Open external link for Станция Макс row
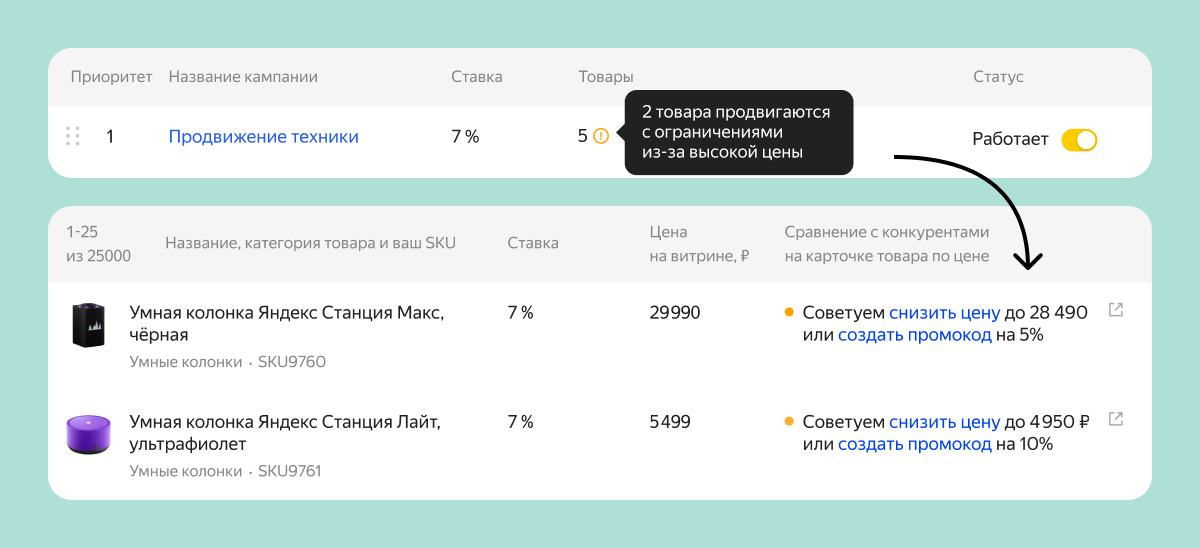Viewport: 1200px width, 548px height. pos(1116,310)
